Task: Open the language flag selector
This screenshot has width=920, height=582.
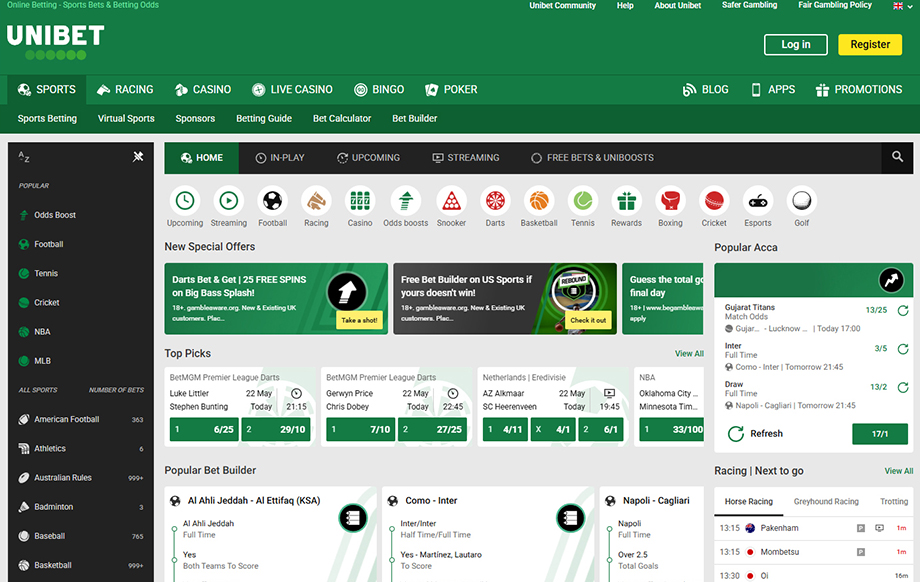Action: [x=901, y=6]
